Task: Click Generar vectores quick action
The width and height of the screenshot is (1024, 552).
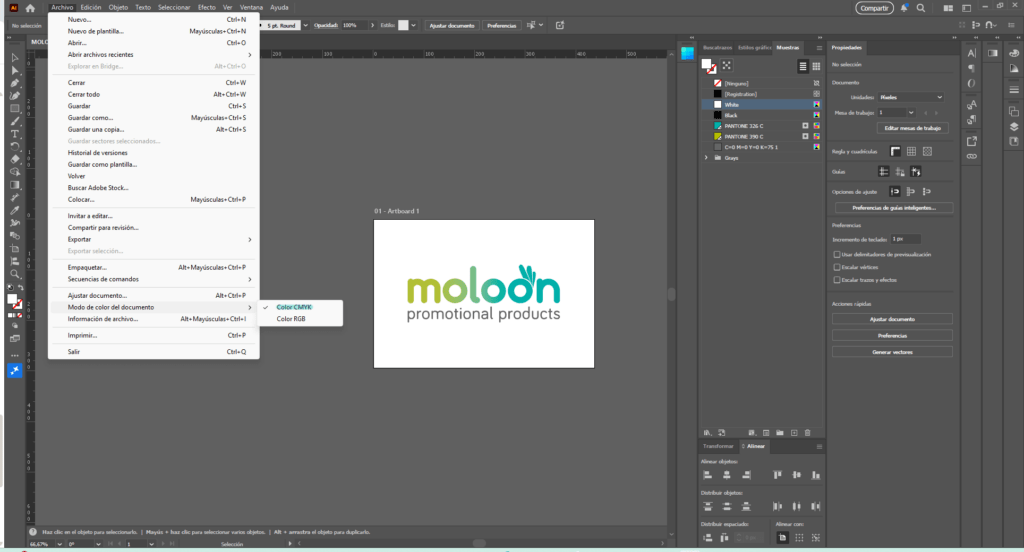Action: point(892,352)
